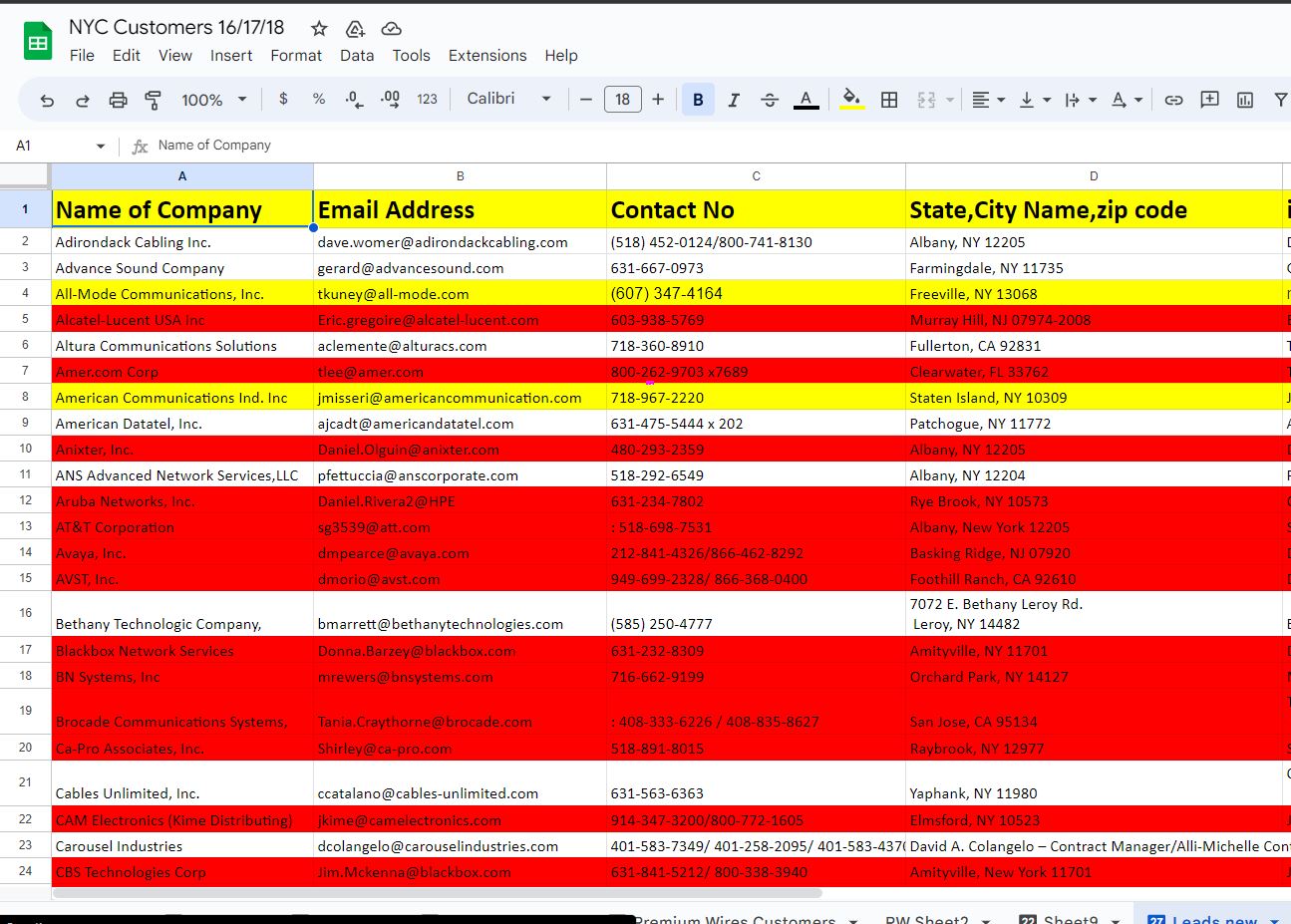Screen dimensions: 1291x924
Task: Click the font size input field
Action: (x=622, y=100)
